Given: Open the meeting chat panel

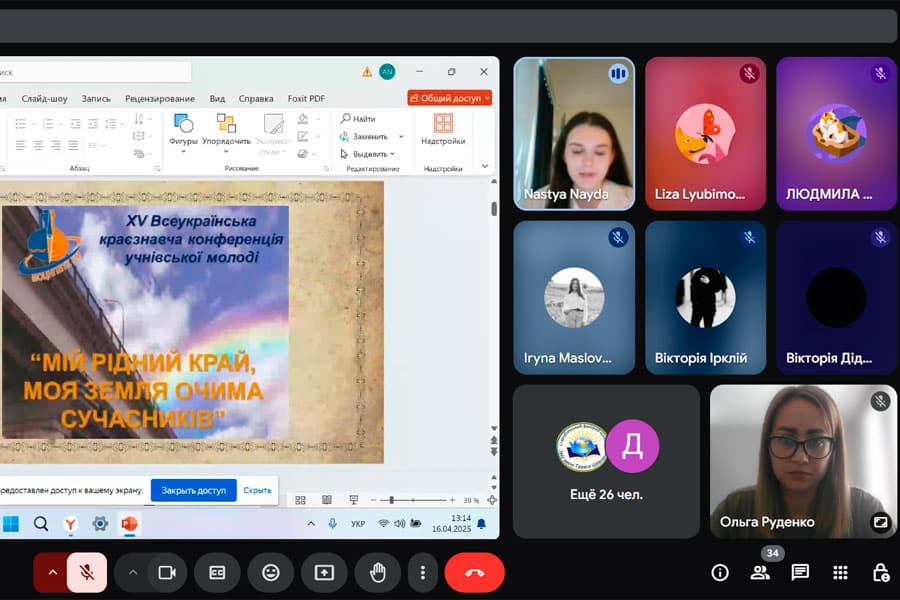Looking at the screenshot, I should coord(800,572).
